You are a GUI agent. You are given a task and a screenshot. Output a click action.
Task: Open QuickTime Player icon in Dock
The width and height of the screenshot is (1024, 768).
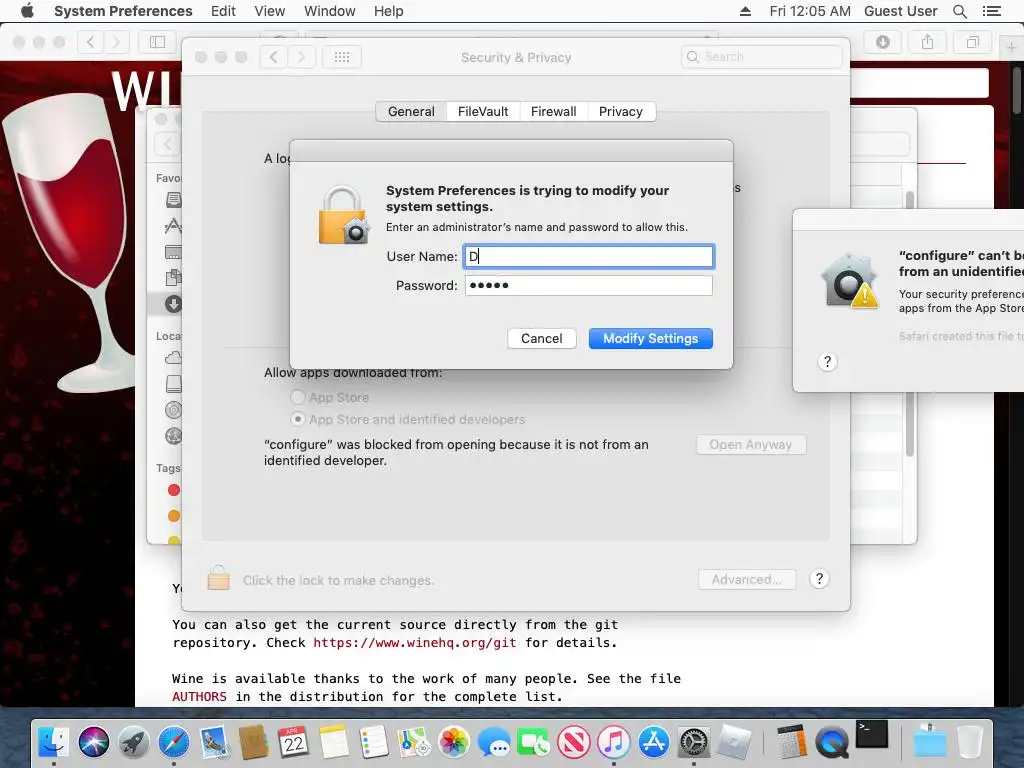[x=831, y=743]
